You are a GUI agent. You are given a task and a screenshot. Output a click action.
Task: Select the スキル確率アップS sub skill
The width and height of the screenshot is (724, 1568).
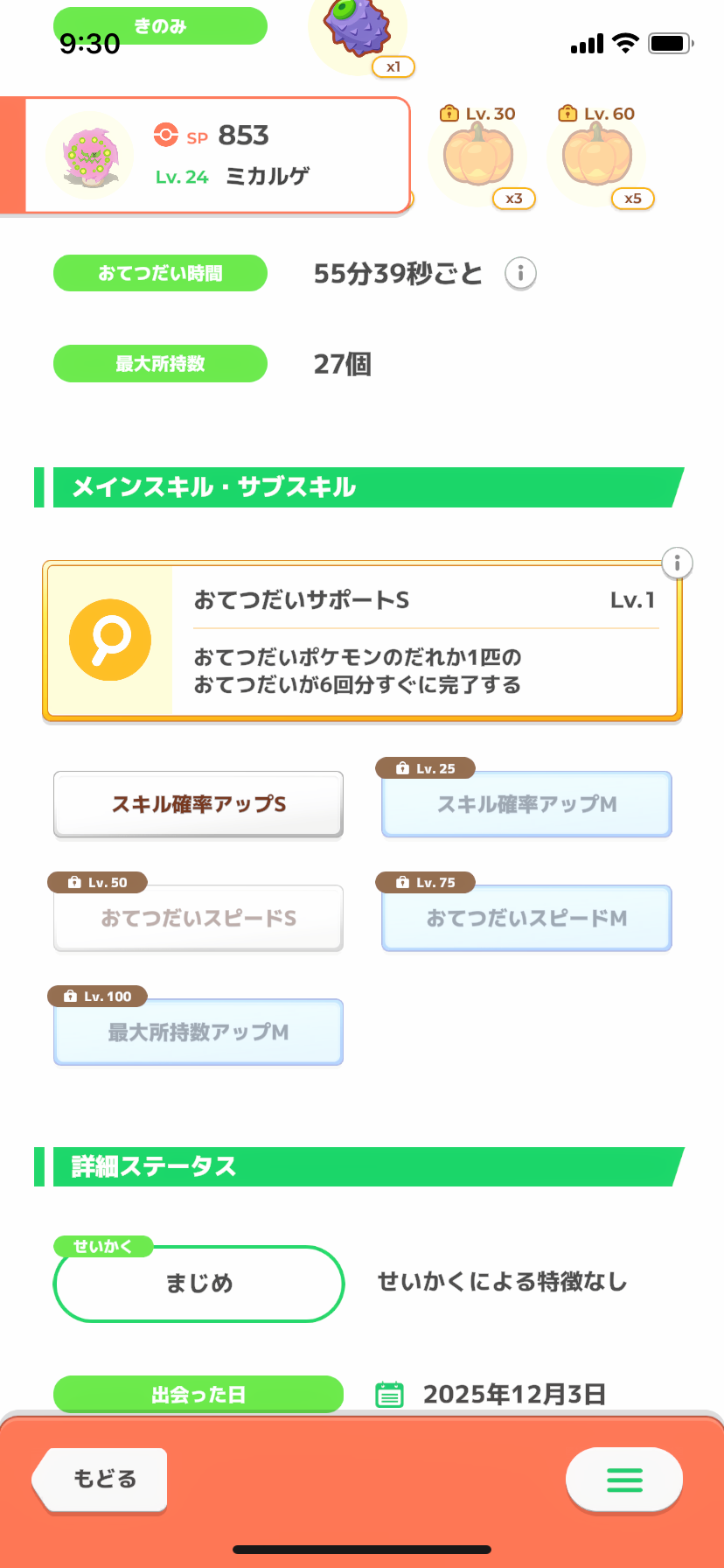tap(198, 804)
